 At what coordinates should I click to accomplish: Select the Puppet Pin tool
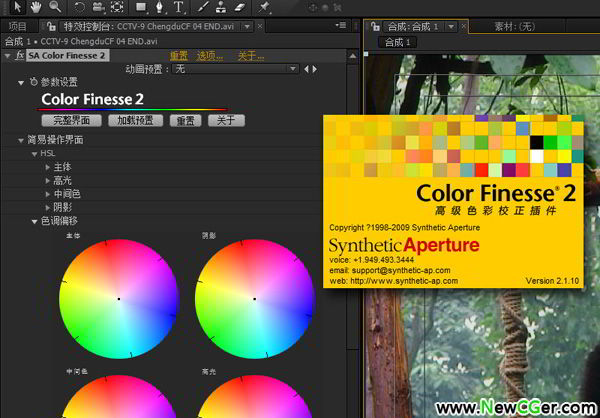coord(263,7)
